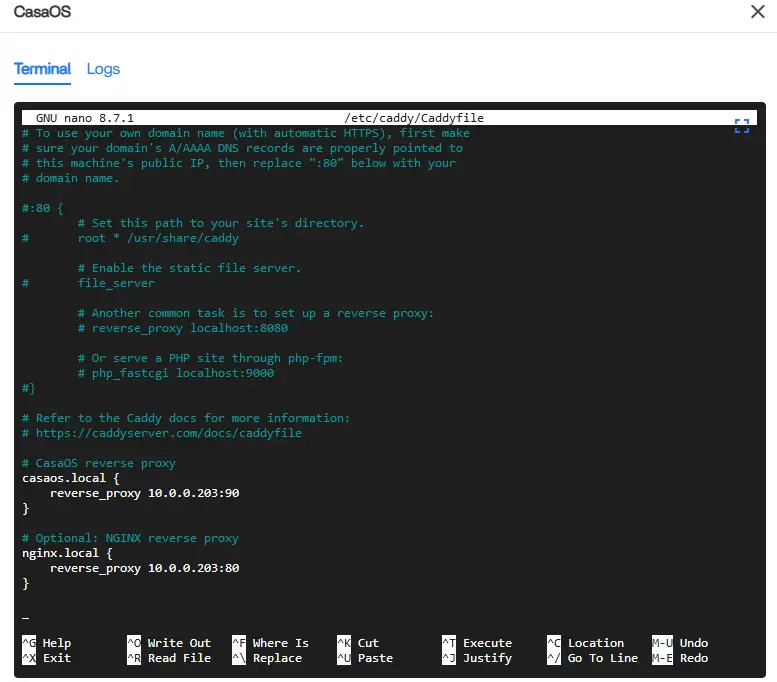Click the 'Refer to the Caddy docs' comment
777x682 pixels.
pos(186,418)
